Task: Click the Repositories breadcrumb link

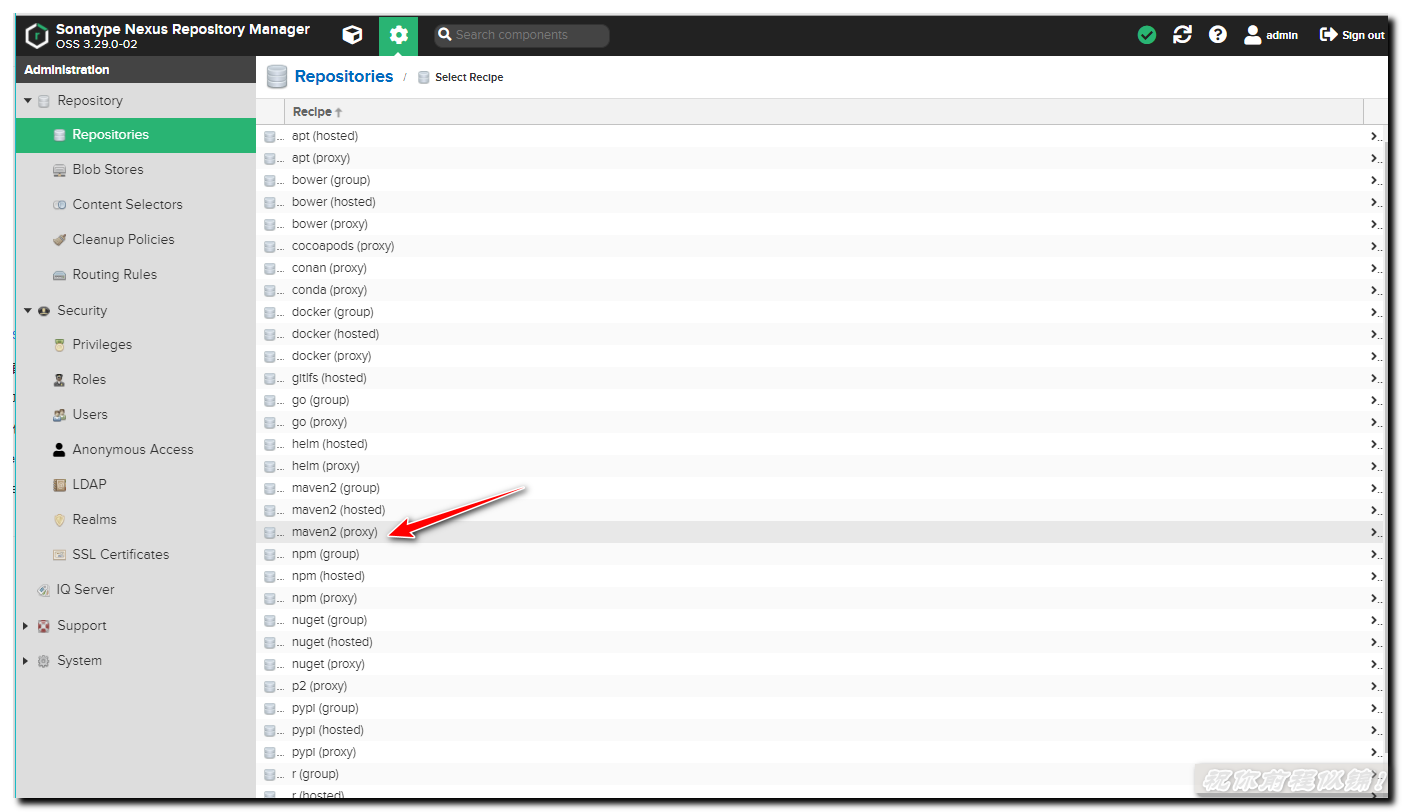Action: pyautogui.click(x=343, y=77)
